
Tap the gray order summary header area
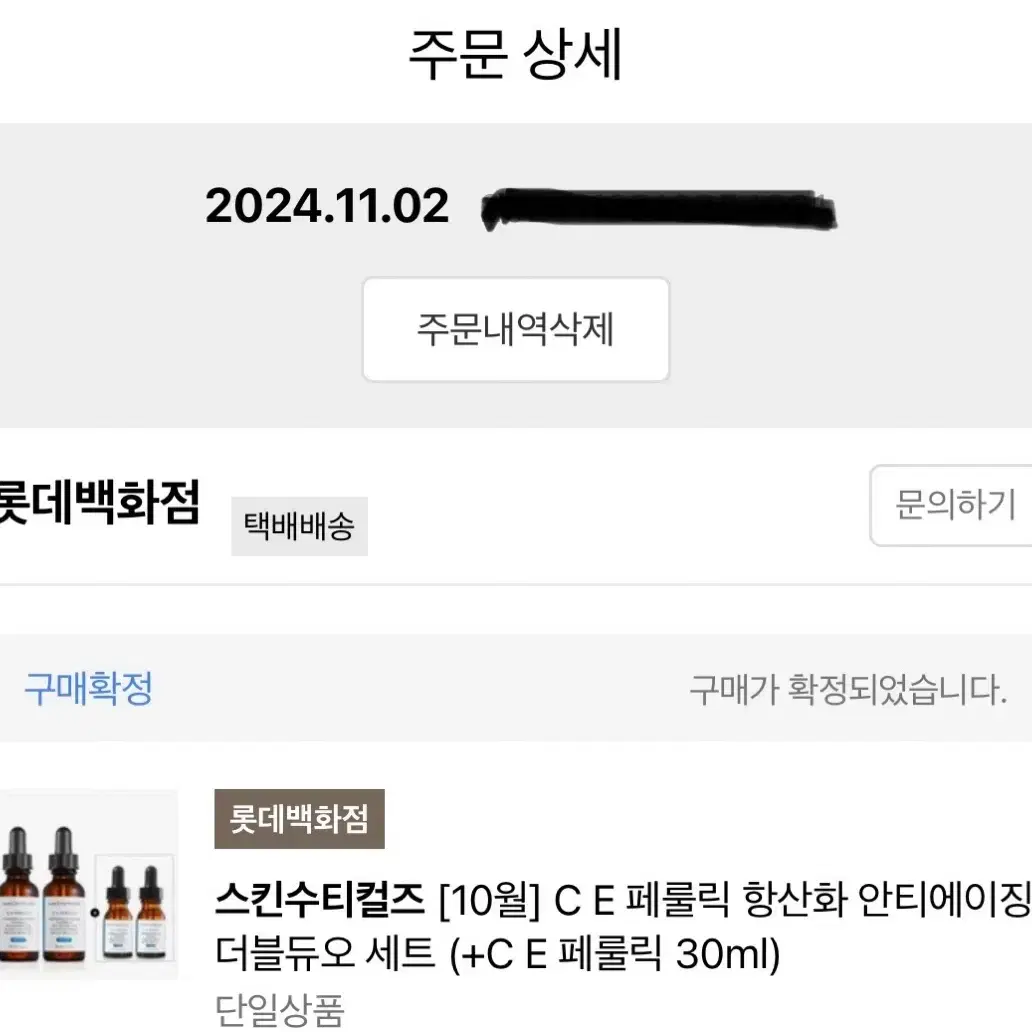[516, 276]
